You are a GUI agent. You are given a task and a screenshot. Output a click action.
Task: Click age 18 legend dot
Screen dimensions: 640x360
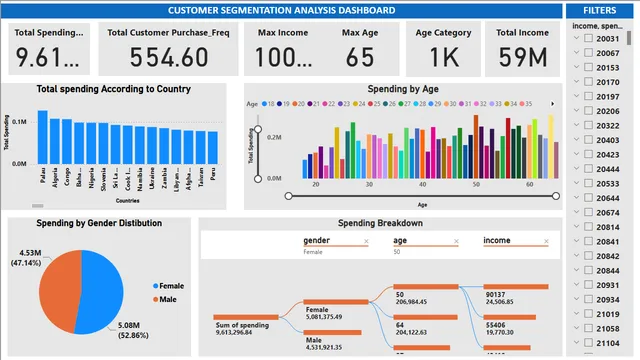(264, 104)
